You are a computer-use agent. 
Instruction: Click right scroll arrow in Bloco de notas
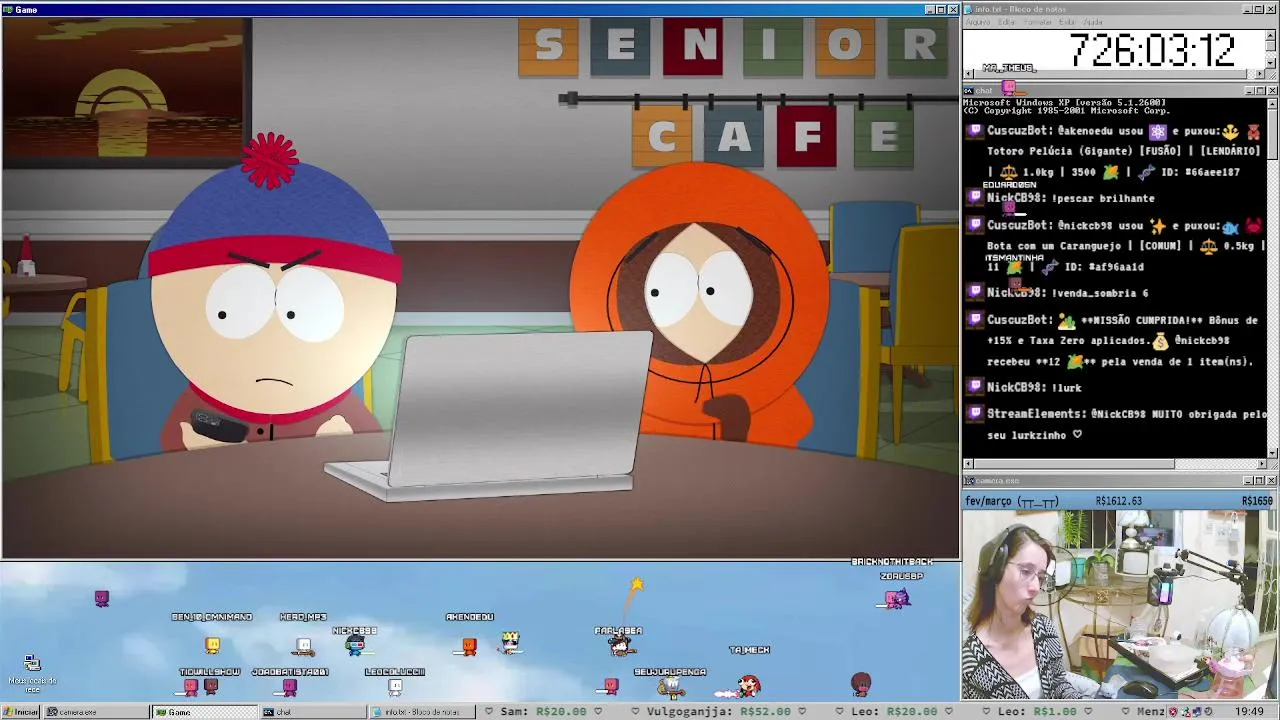[x=1260, y=75]
